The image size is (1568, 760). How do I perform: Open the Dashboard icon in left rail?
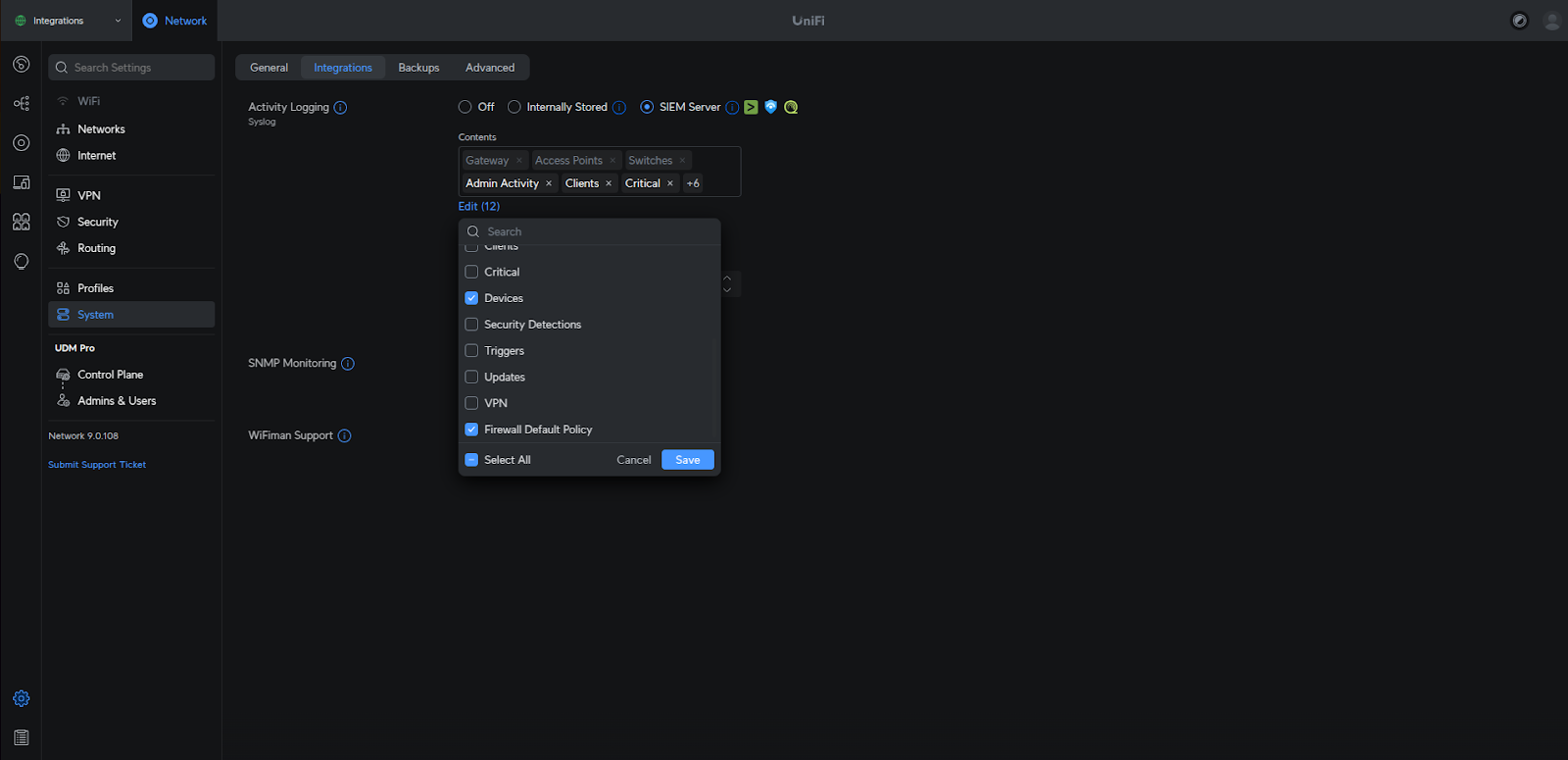pos(21,65)
